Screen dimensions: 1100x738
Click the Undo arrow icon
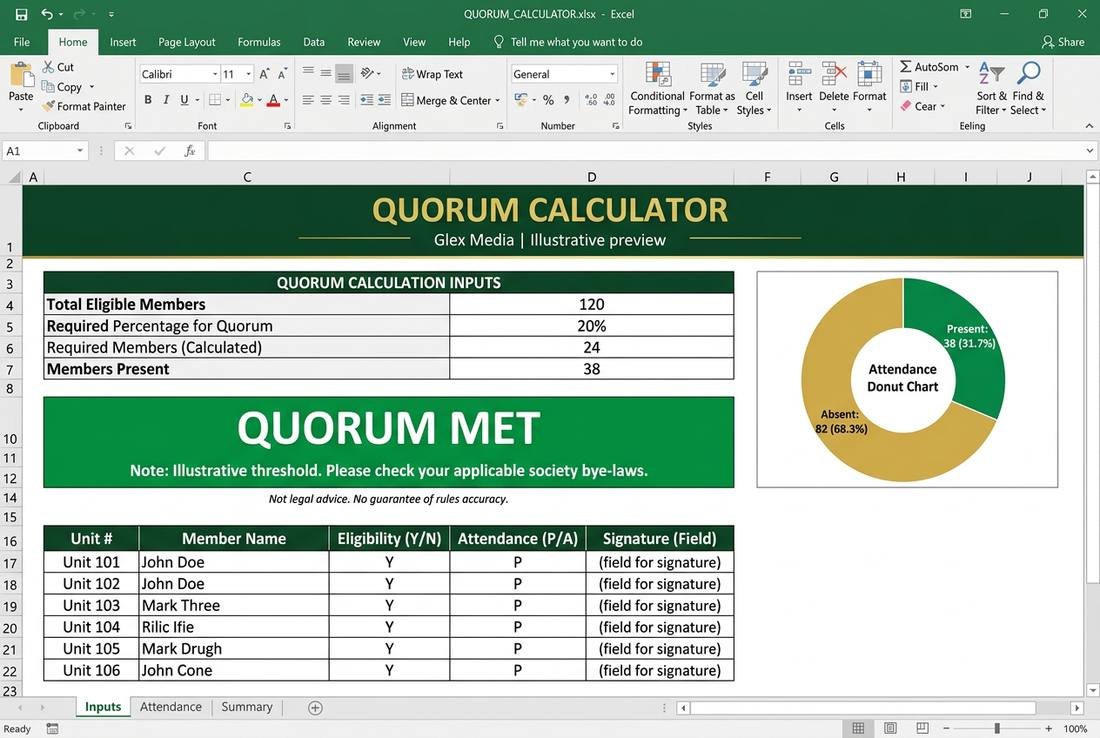[47, 14]
